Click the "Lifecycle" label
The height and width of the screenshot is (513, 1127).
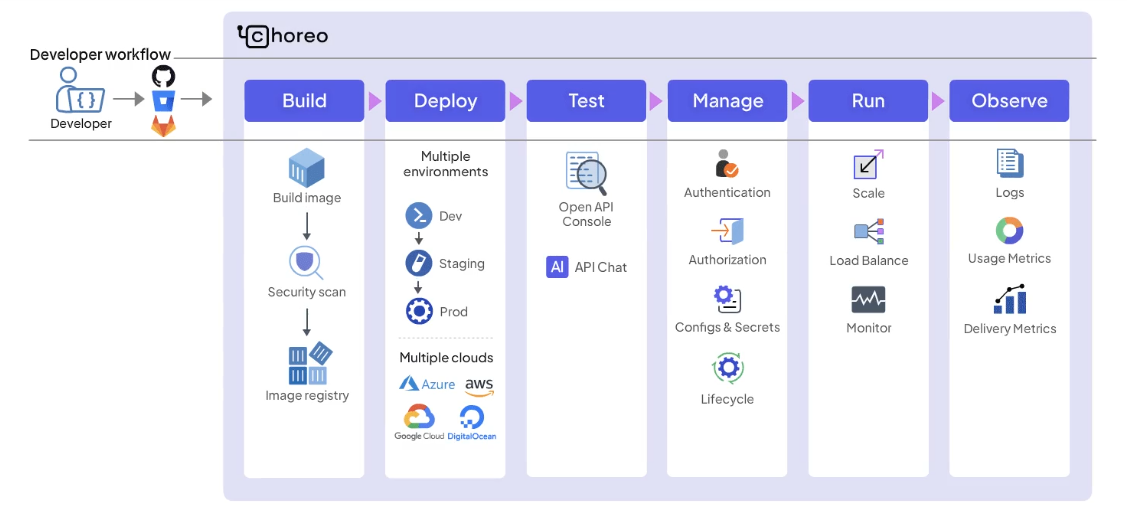[727, 399]
